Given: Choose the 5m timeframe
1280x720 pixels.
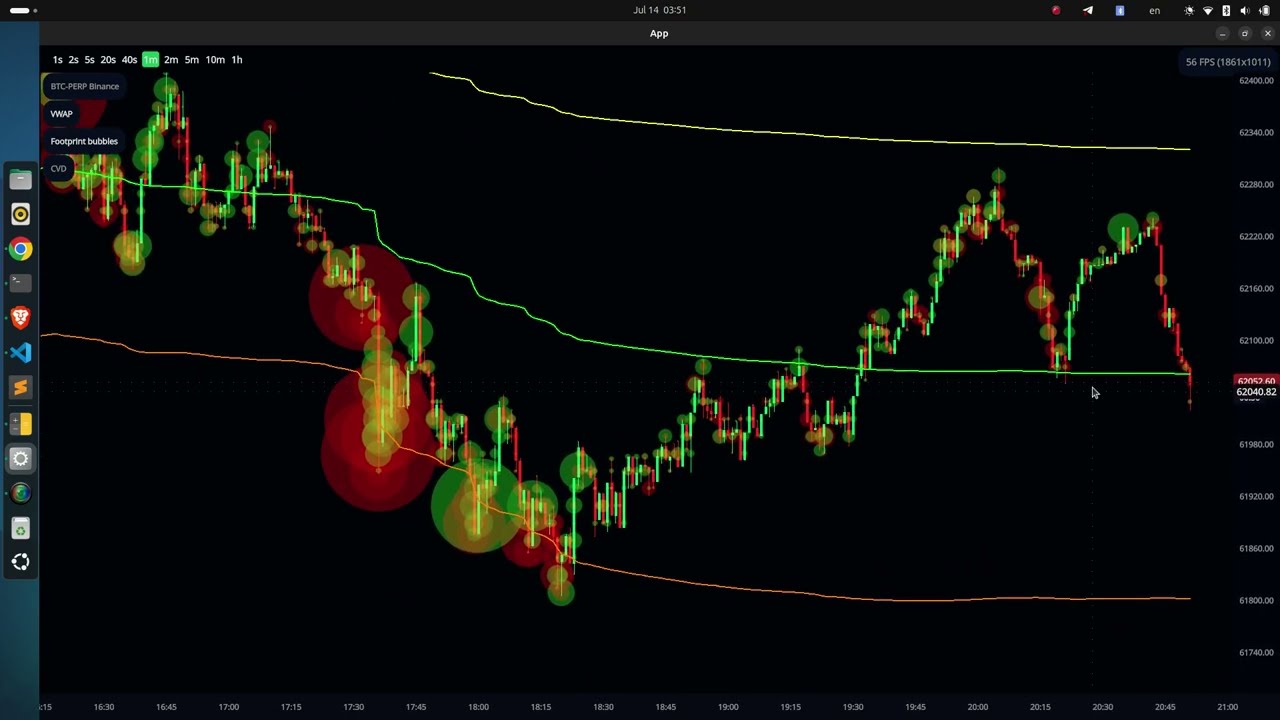Looking at the screenshot, I should 192,60.
